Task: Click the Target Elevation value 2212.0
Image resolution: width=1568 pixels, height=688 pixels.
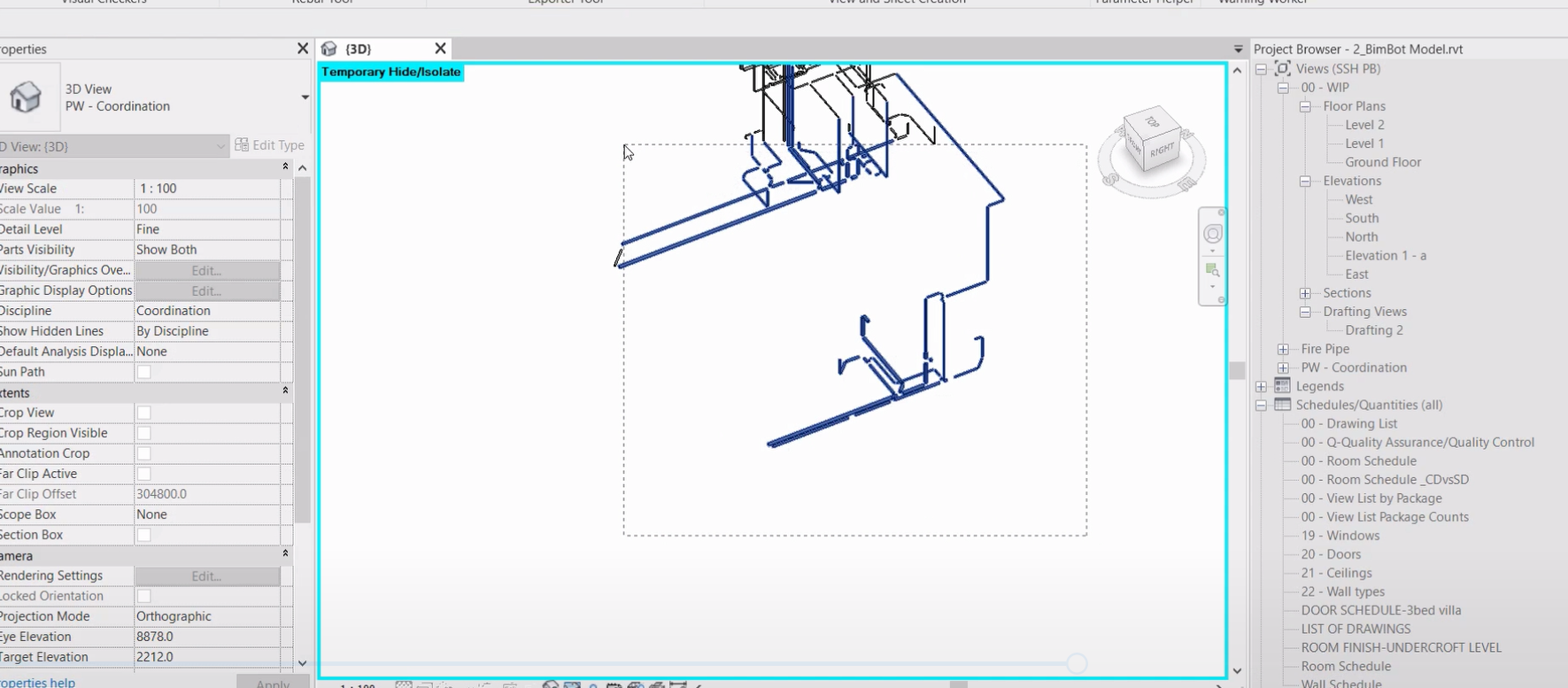Action: (x=207, y=657)
